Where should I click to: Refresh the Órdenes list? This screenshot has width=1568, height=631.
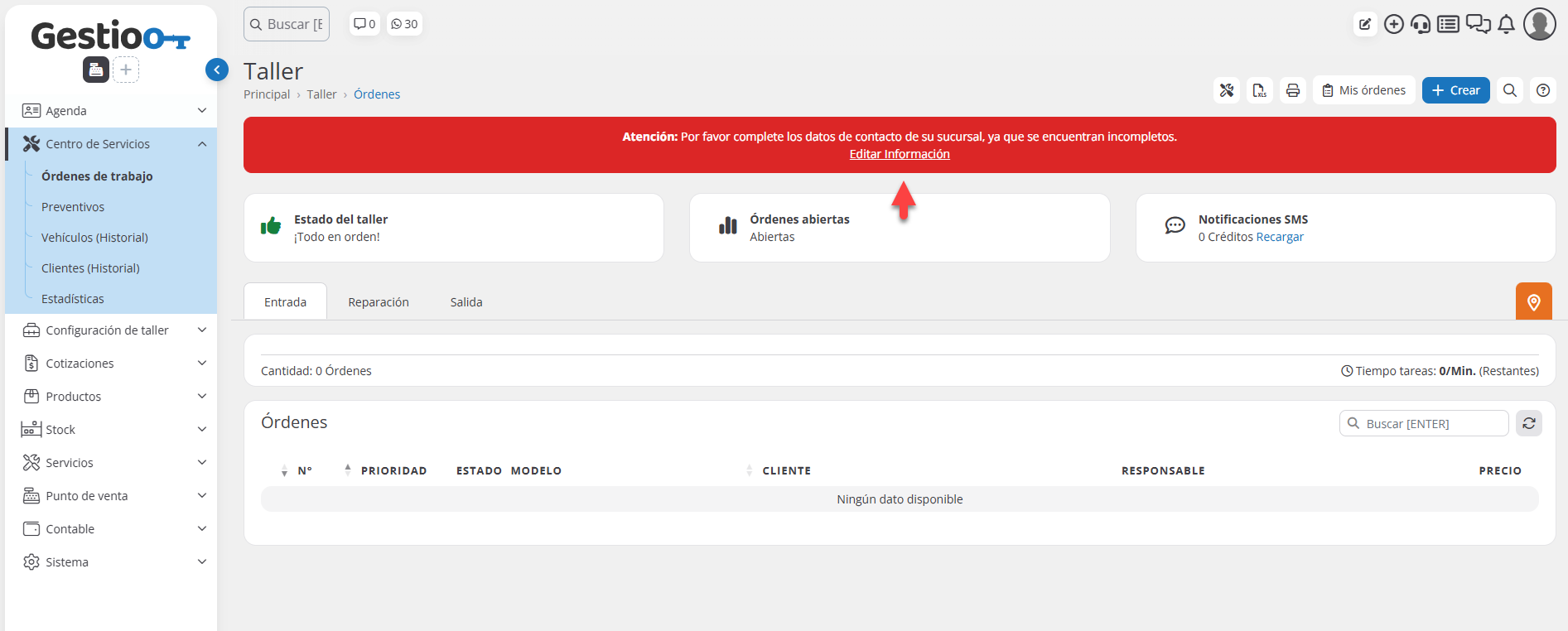click(1529, 423)
